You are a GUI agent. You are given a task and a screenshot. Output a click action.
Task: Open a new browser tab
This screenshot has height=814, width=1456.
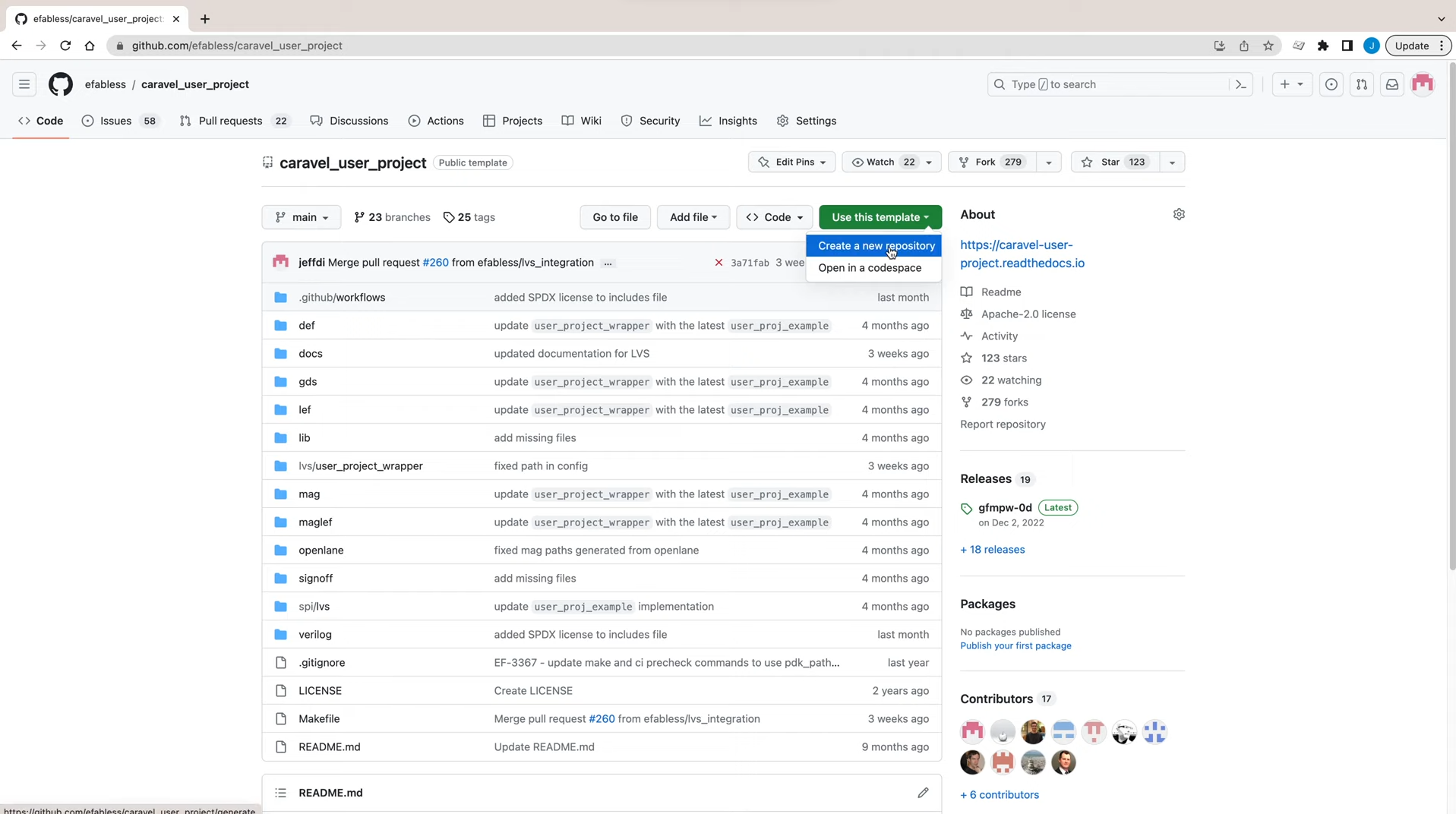(205, 19)
